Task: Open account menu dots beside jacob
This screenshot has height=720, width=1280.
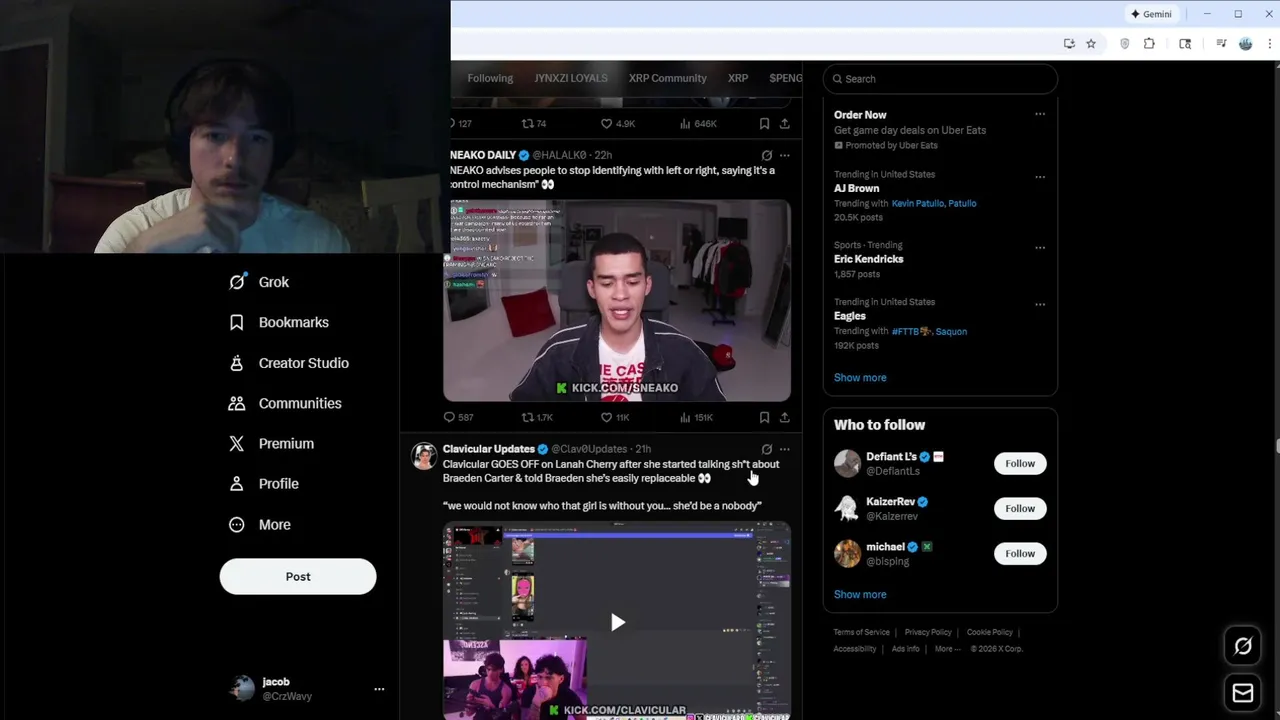Action: (x=379, y=689)
